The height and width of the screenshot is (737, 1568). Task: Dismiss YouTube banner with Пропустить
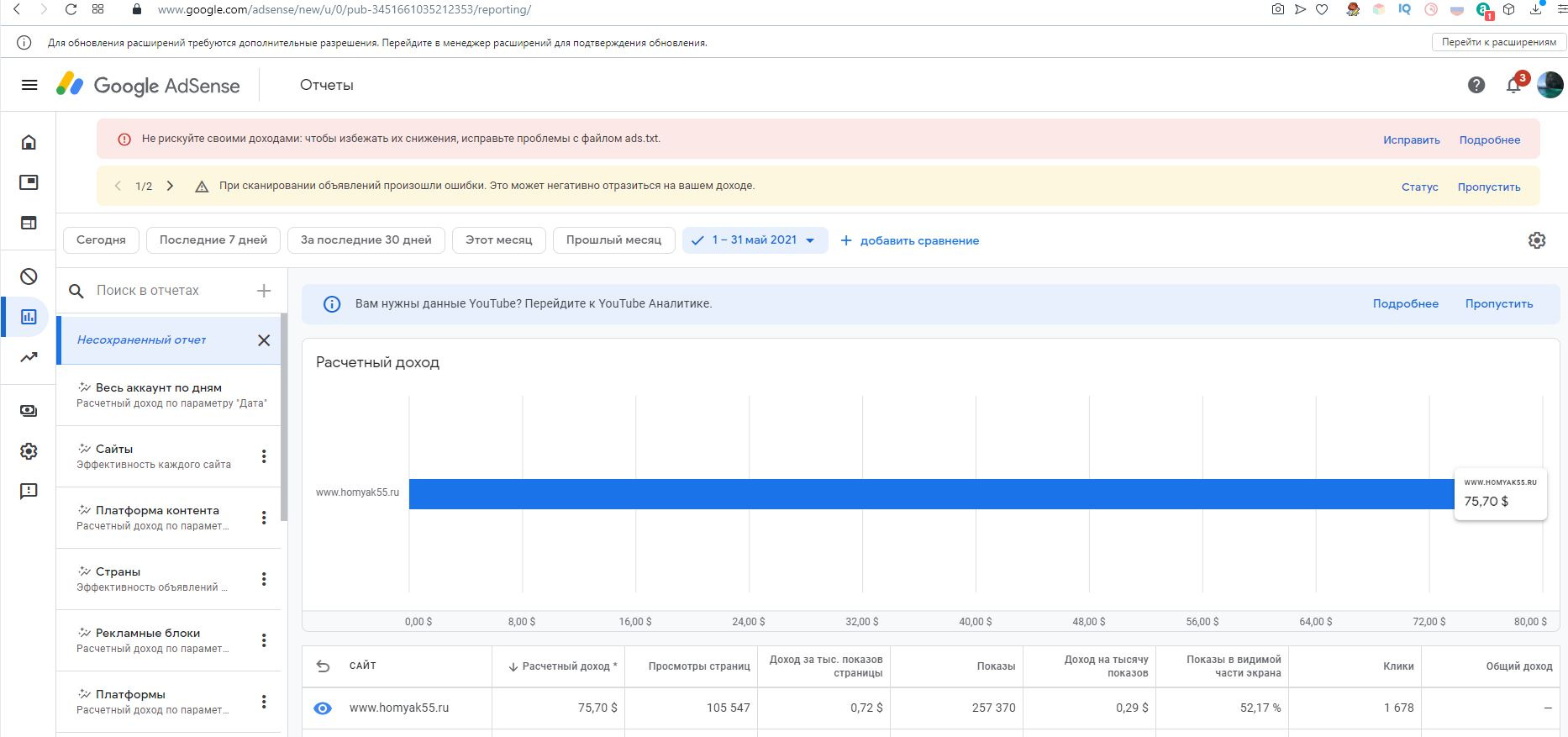pos(1499,304)
